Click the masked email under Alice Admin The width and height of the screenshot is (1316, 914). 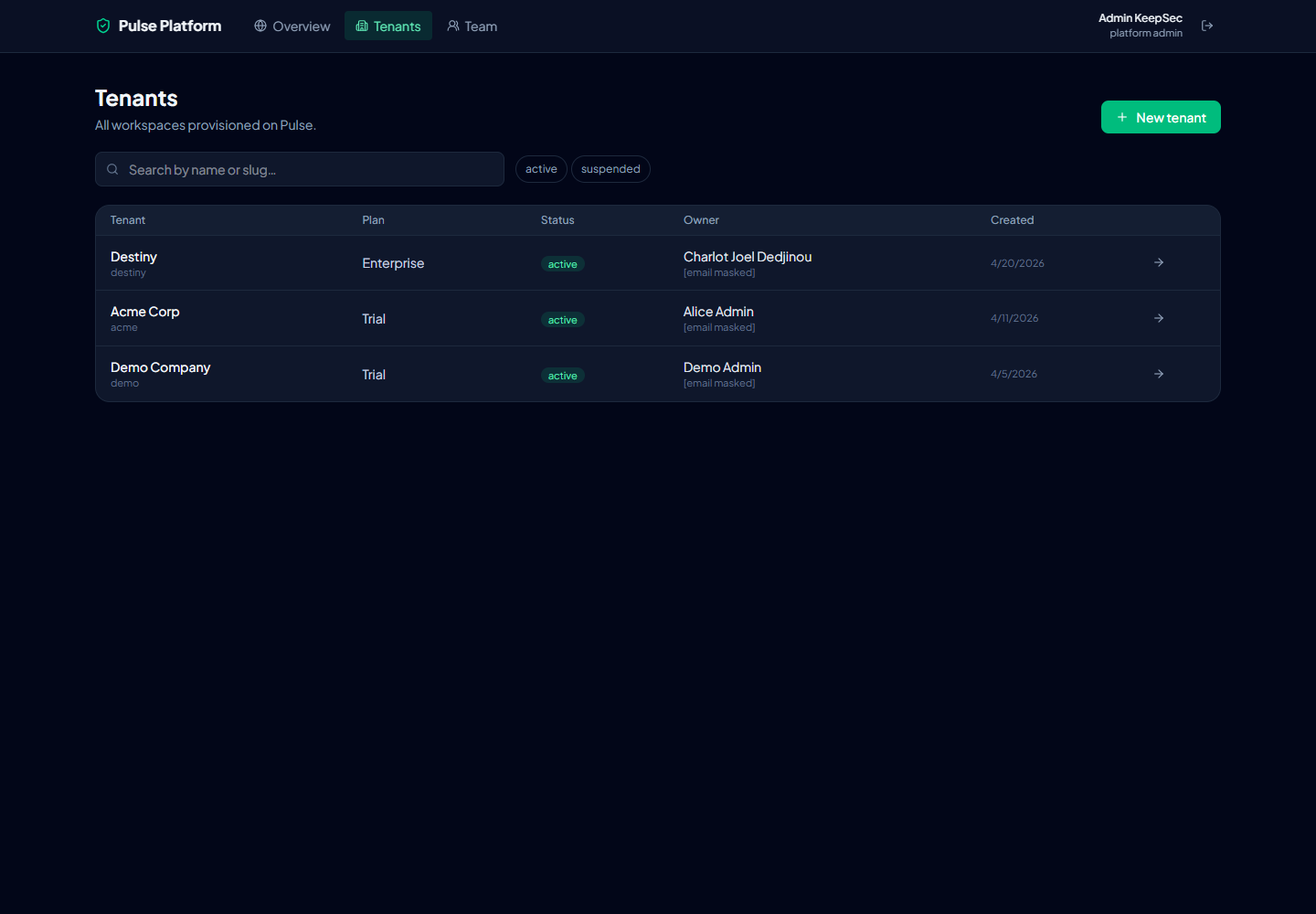pos(719,327)
